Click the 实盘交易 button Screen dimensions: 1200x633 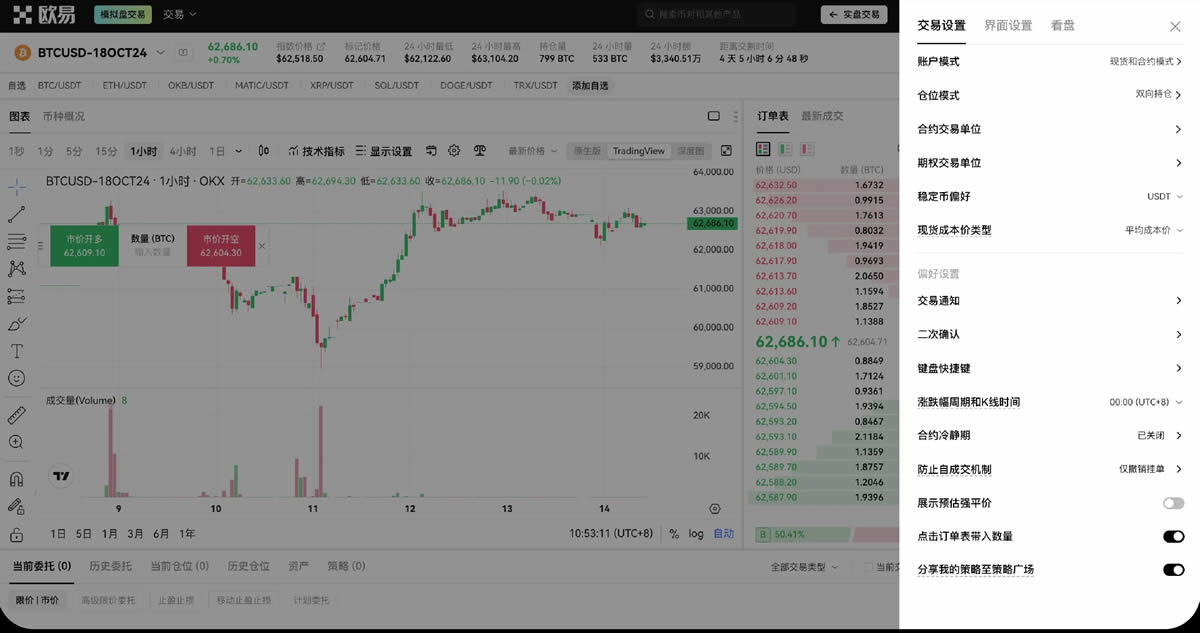pyautogui.click(x=853, y=15)
